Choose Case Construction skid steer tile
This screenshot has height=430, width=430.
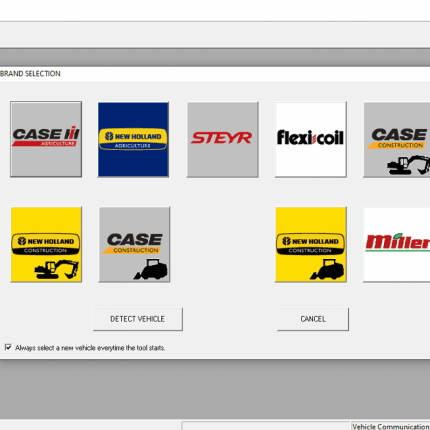(134, 244)
